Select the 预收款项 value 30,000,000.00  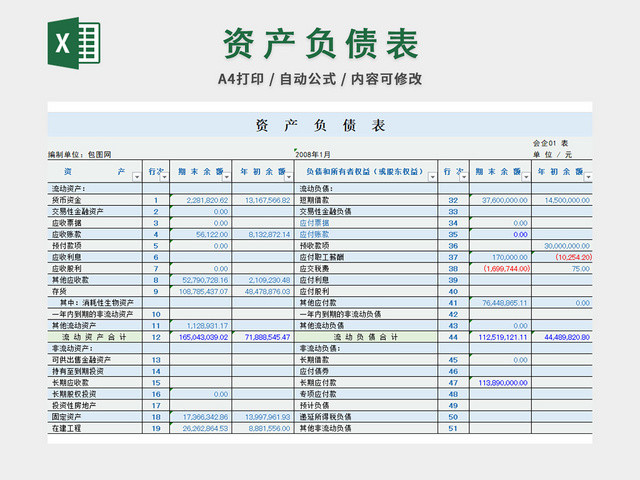point(567,246)
